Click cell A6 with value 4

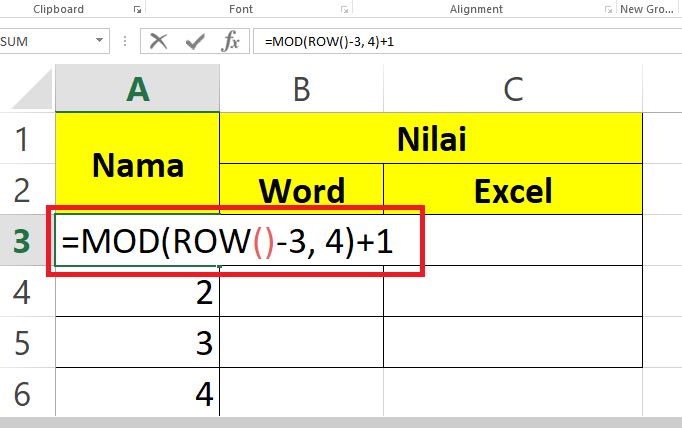coord(137,393)
